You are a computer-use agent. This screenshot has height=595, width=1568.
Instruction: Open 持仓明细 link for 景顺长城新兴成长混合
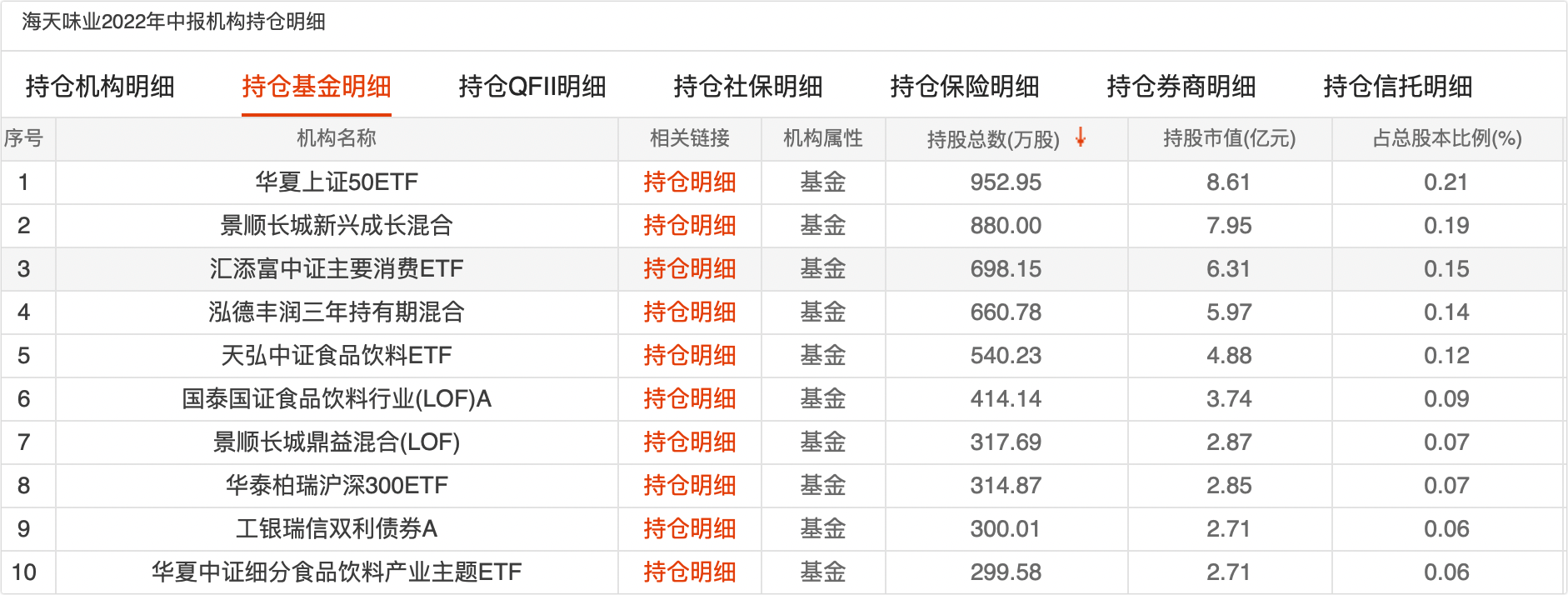pos(690,226)
